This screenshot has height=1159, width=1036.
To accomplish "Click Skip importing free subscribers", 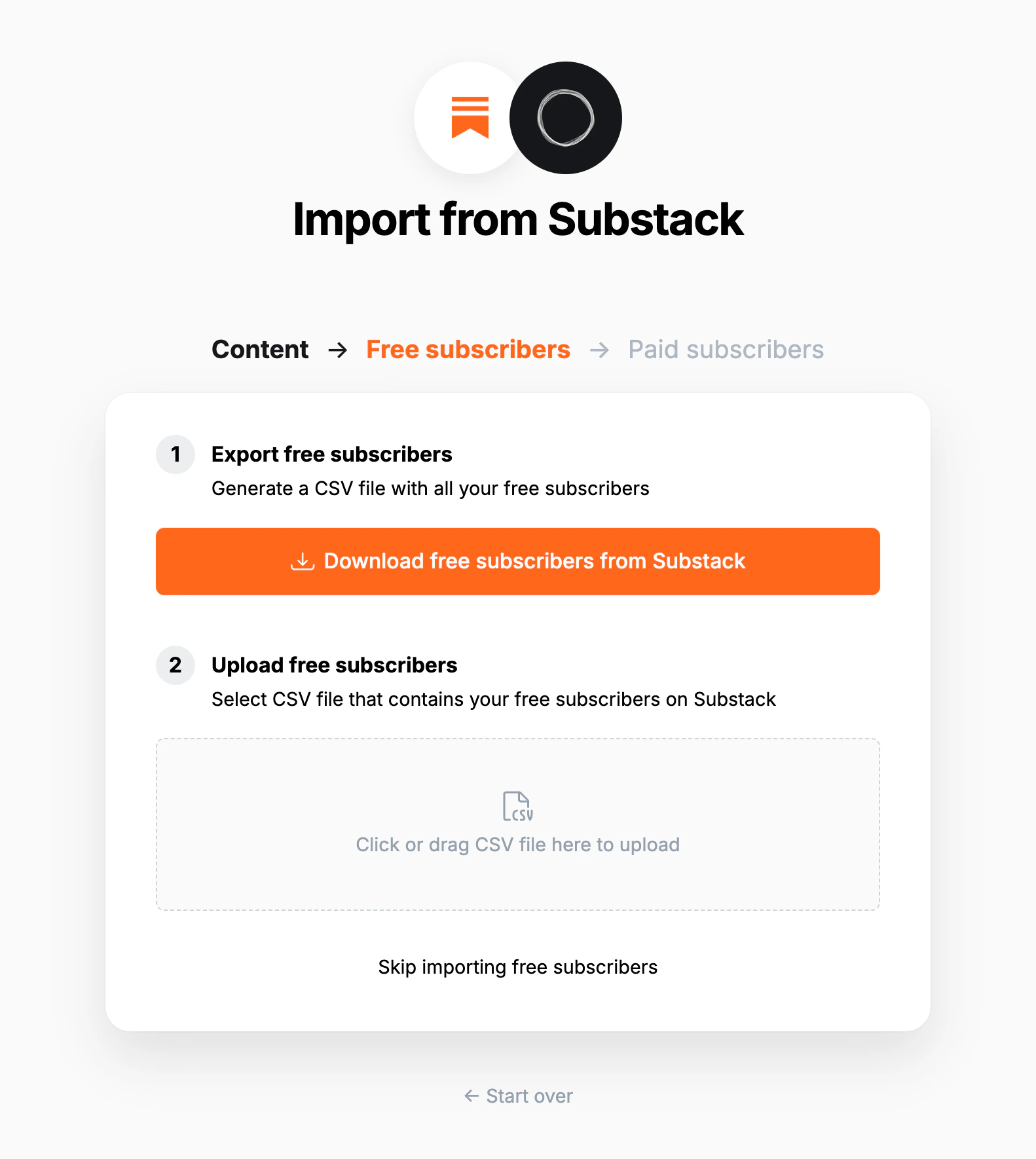I will (x=517, y=966).
